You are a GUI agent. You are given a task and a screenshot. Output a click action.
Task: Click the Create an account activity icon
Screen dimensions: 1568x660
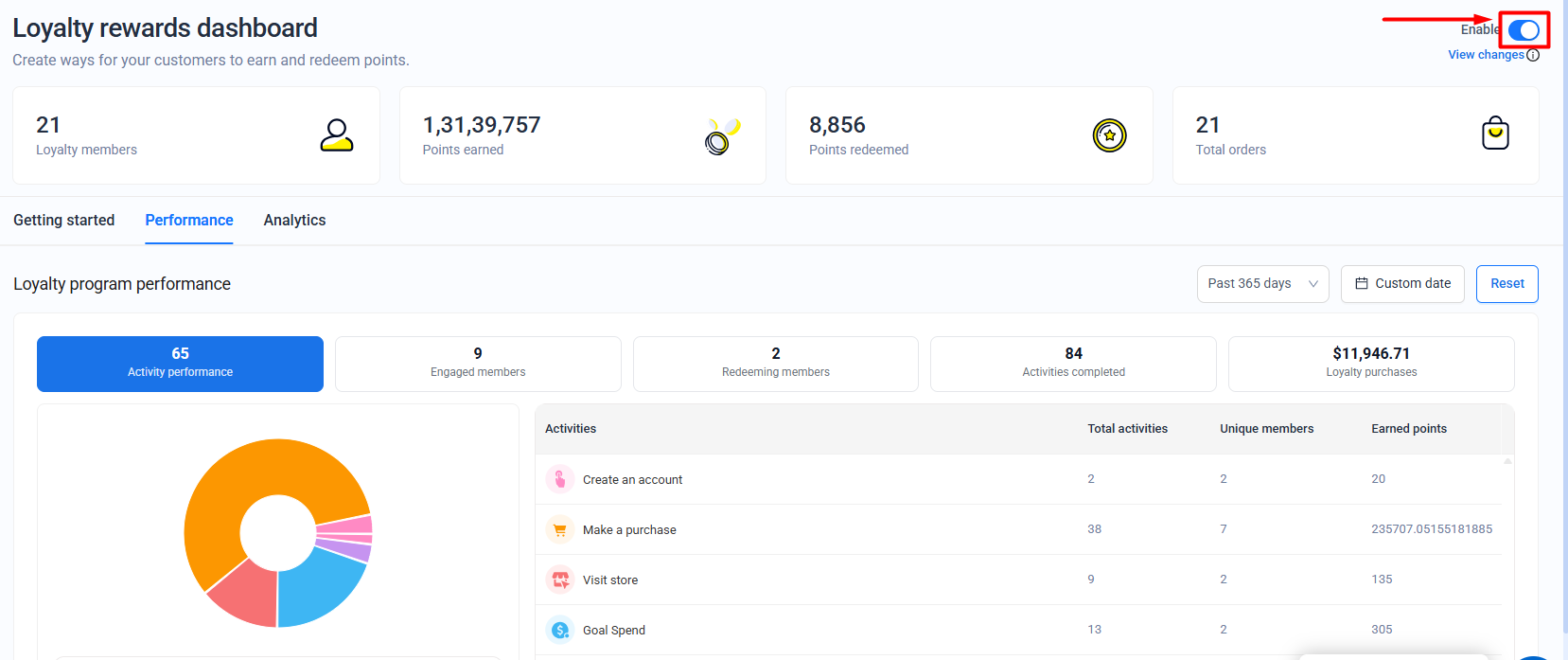point(560,479)
